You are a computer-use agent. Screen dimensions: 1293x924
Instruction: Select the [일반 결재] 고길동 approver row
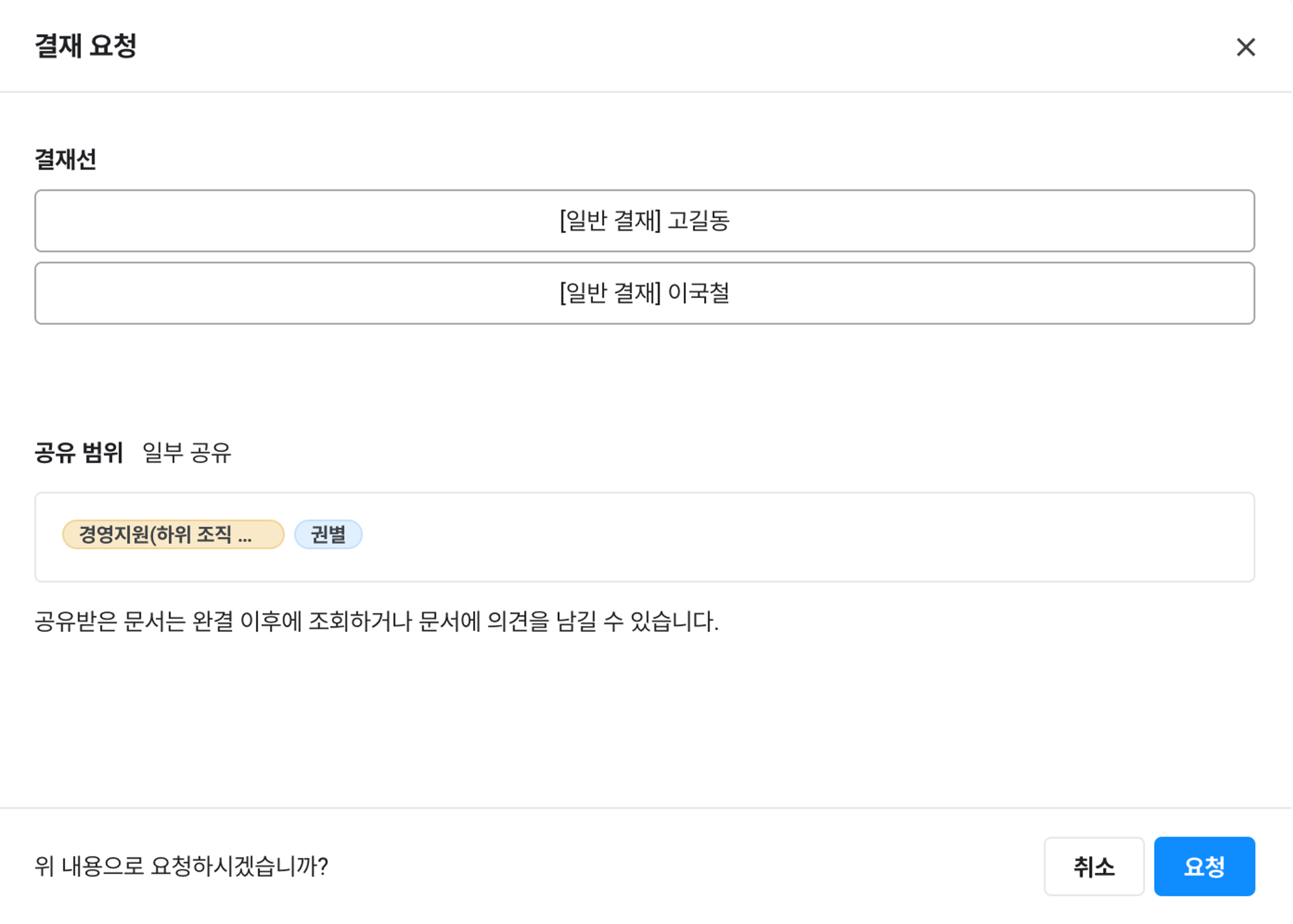644,221
